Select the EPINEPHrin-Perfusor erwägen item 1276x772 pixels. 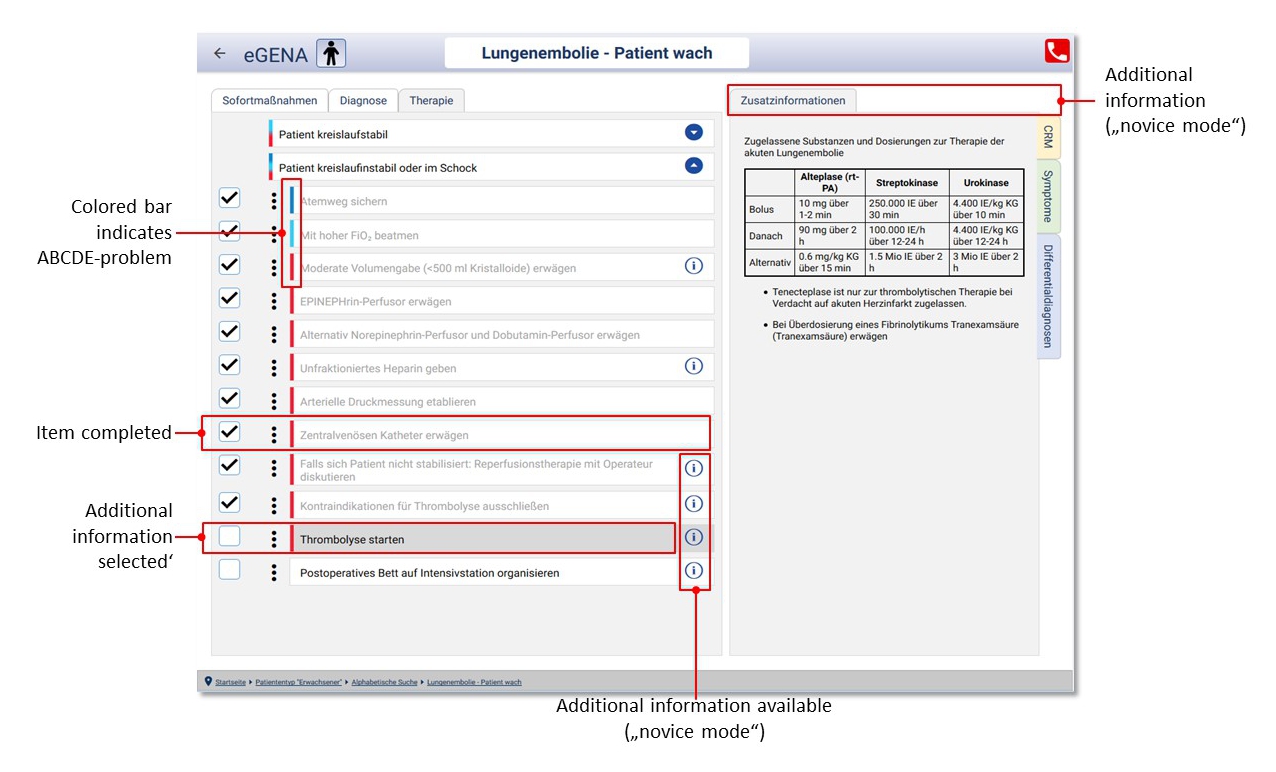click(x=500, y=301)
